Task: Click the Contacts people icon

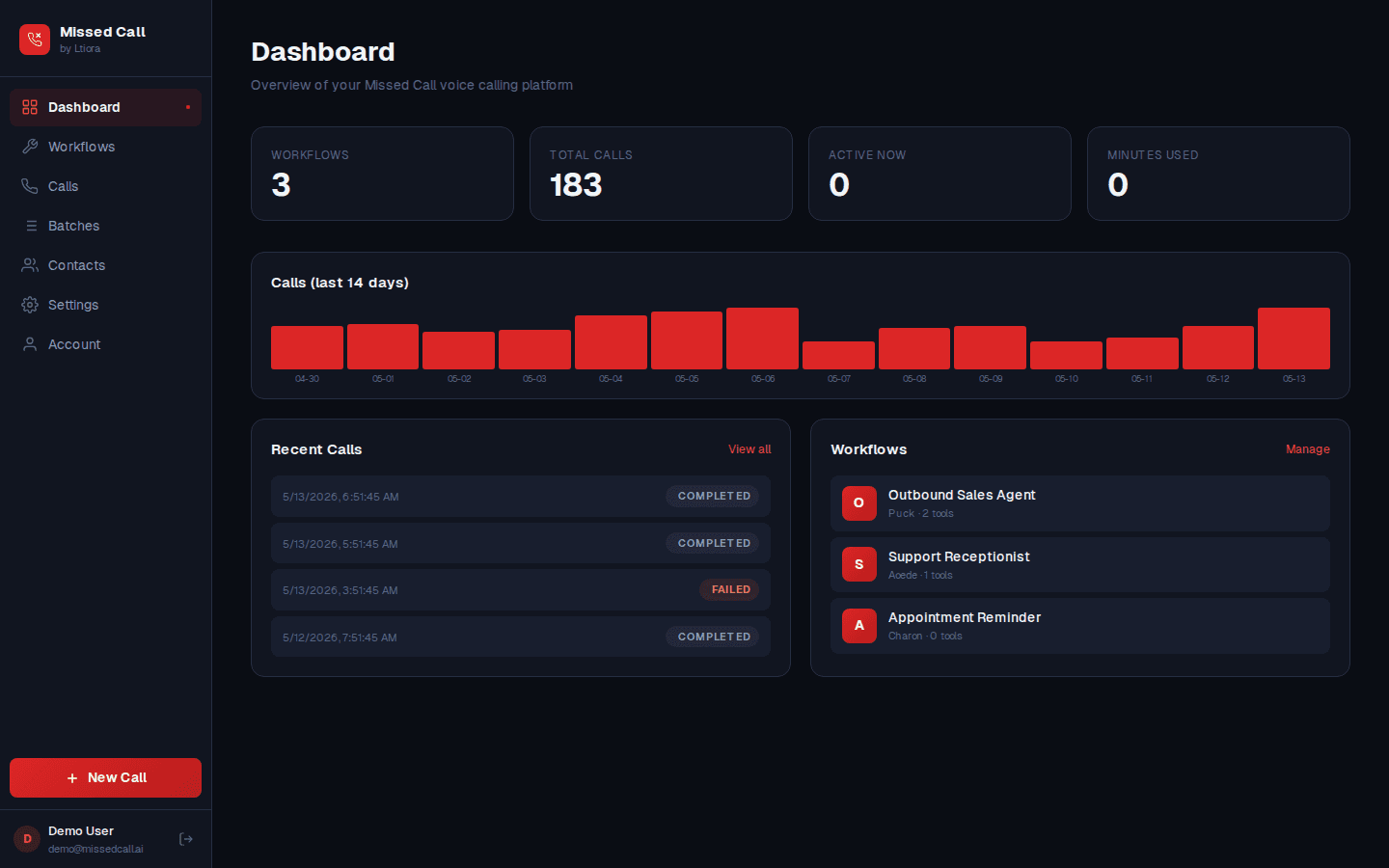Action: pyautogui.click(x=30, y=265)
